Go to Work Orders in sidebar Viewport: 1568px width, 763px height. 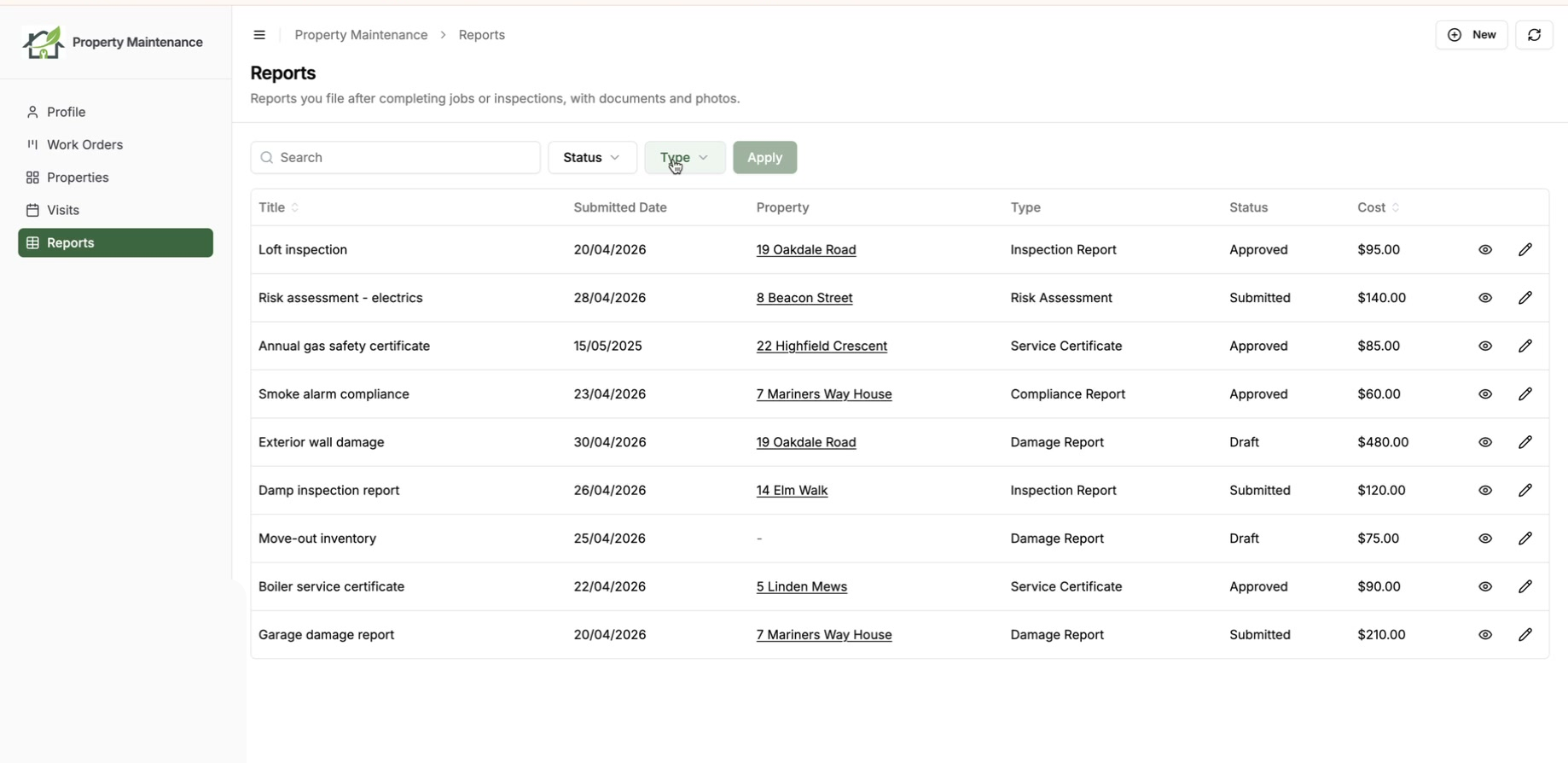click(x=115, y=145)
